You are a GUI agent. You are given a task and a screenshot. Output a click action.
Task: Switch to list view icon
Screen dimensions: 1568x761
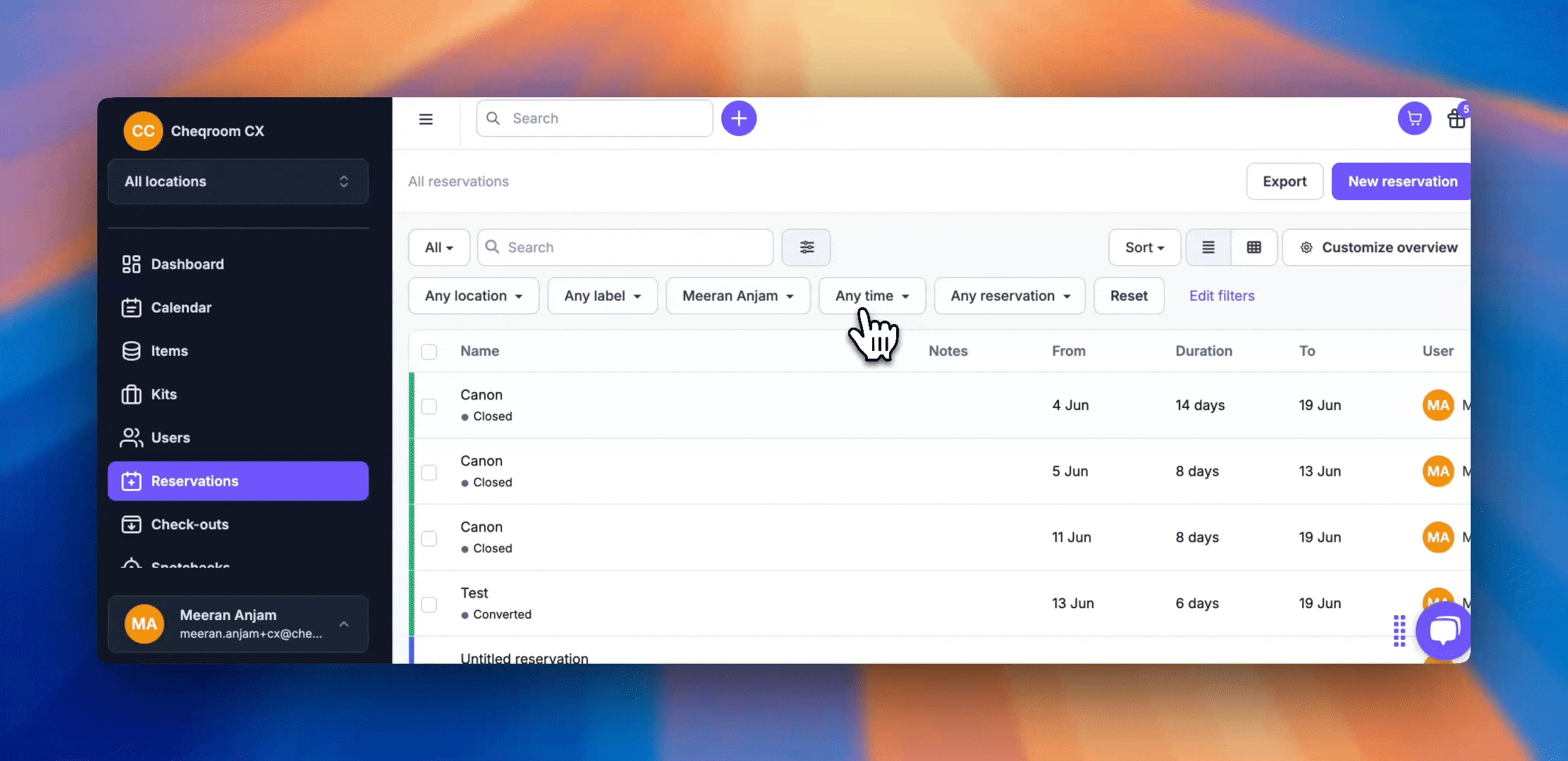point(1208,247)
